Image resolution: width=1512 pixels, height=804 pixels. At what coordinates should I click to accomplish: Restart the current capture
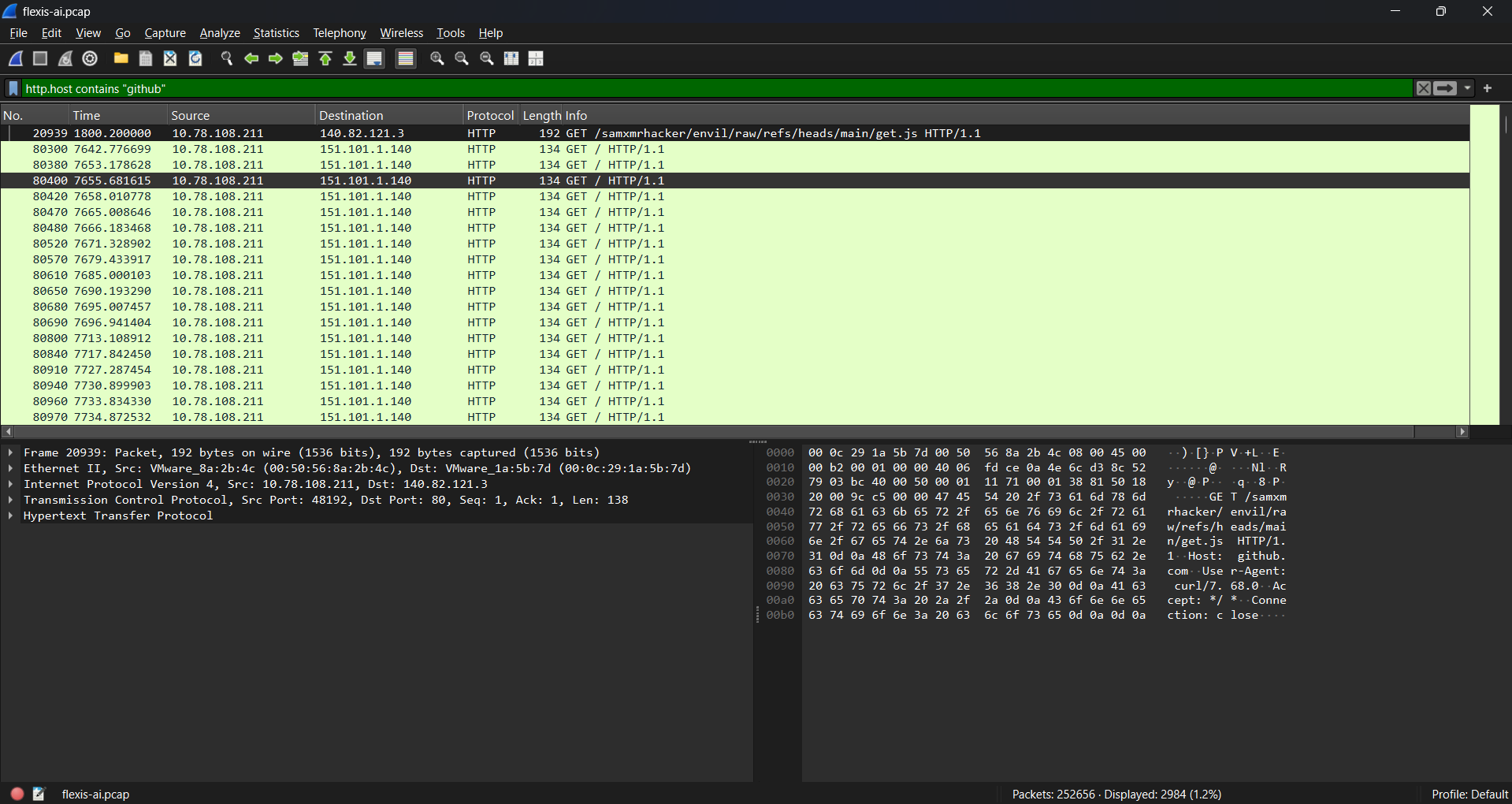(x=65, y=58)
